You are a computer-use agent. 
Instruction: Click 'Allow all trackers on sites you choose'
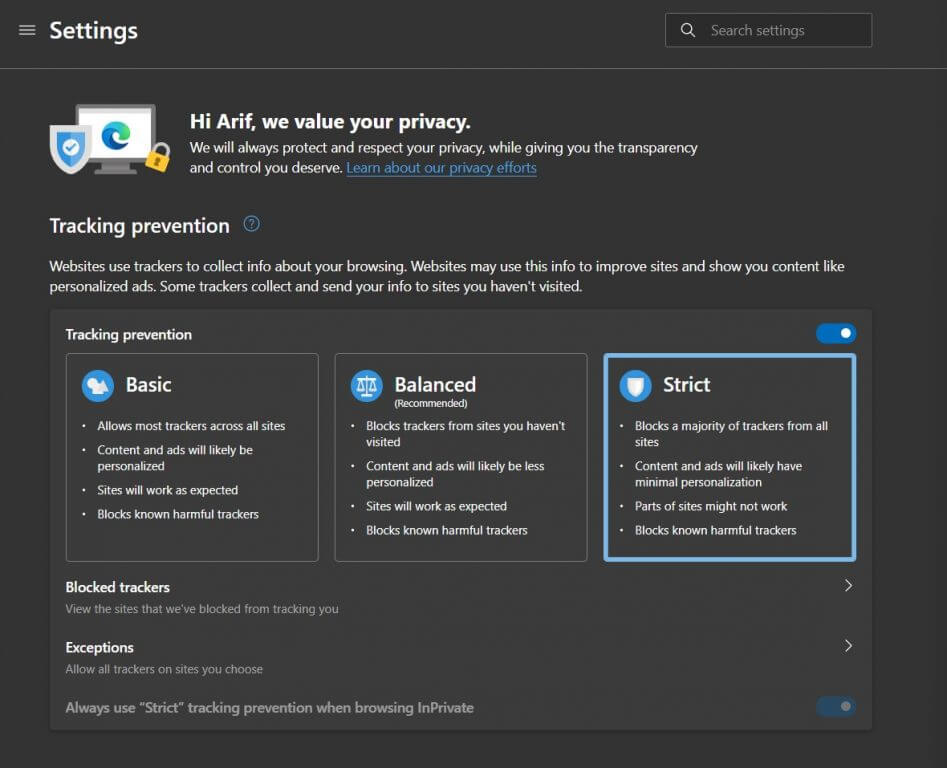[164, 669]
